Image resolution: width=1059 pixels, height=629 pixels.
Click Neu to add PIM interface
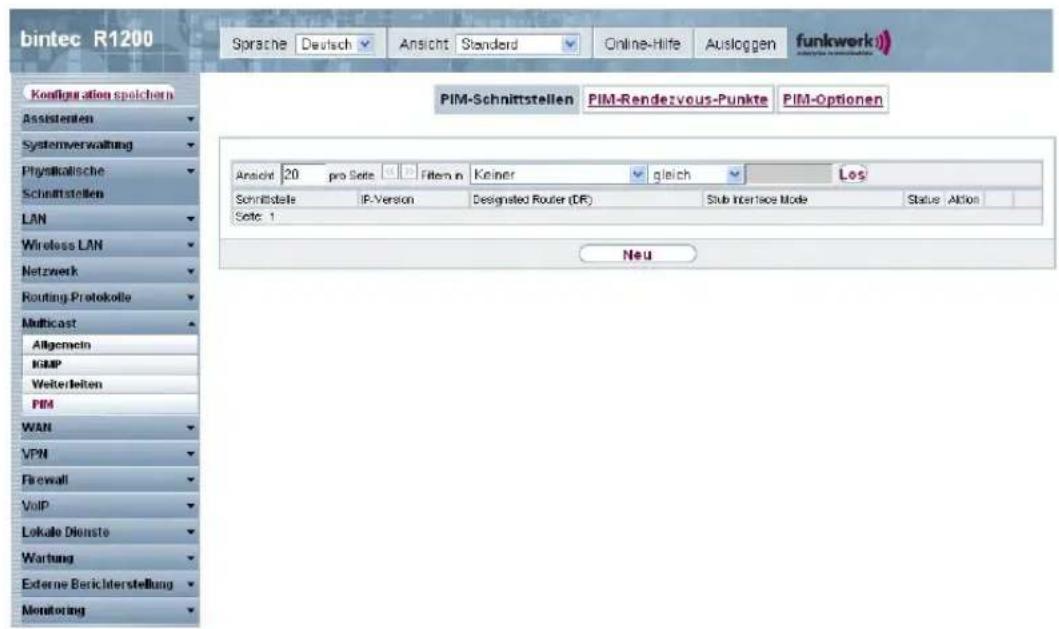pyautogui.click(x=638, y=254)
